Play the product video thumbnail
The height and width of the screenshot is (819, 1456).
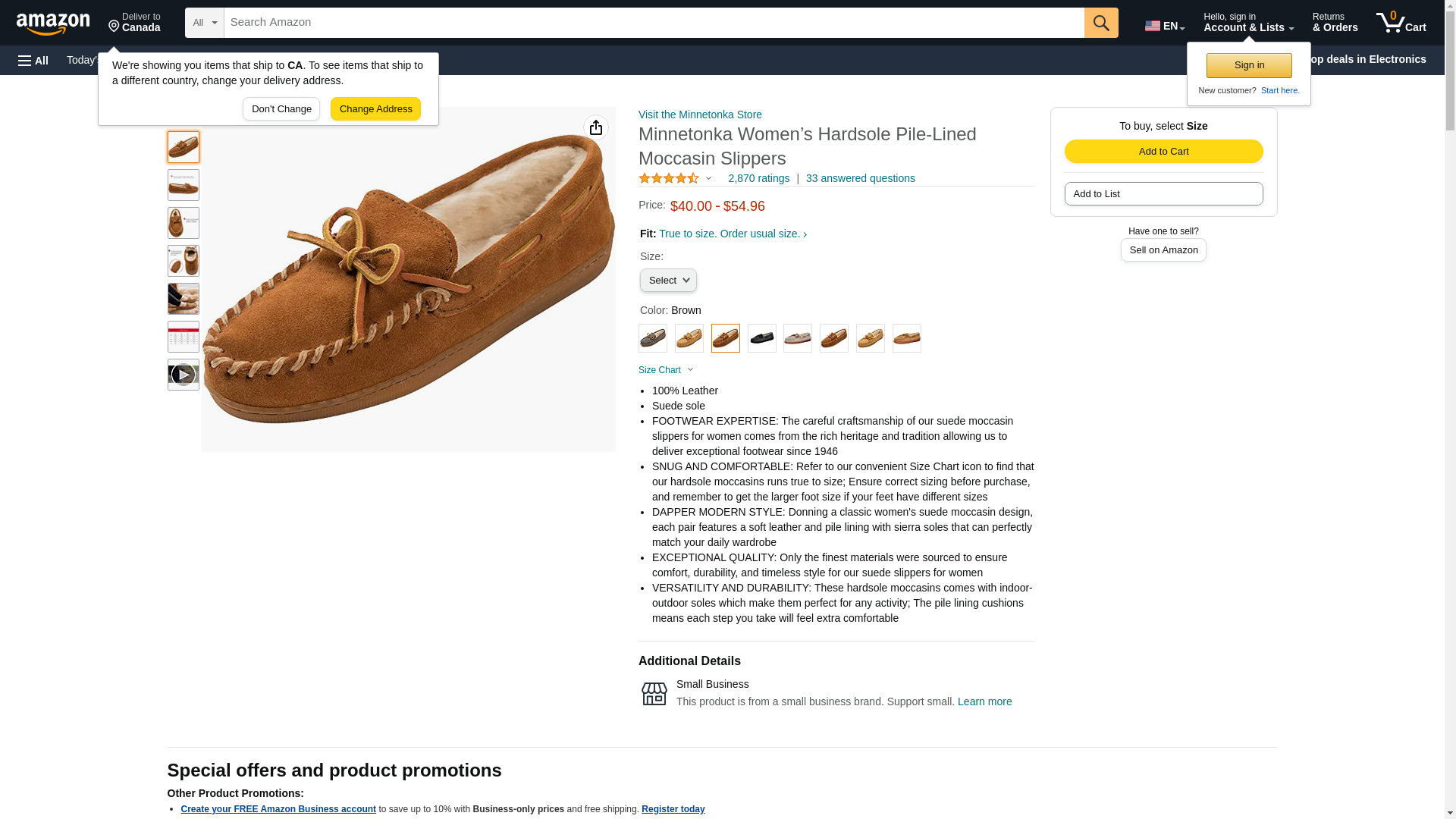click(183, 375)
